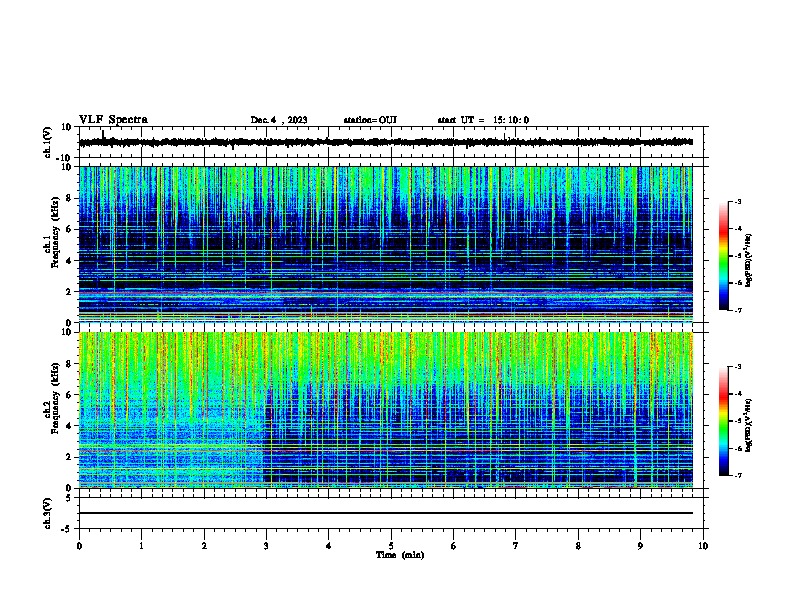Viewport: 792px width, 612px height.
Task: Click time-axis tick label '3'
Action: coord(266,546)
